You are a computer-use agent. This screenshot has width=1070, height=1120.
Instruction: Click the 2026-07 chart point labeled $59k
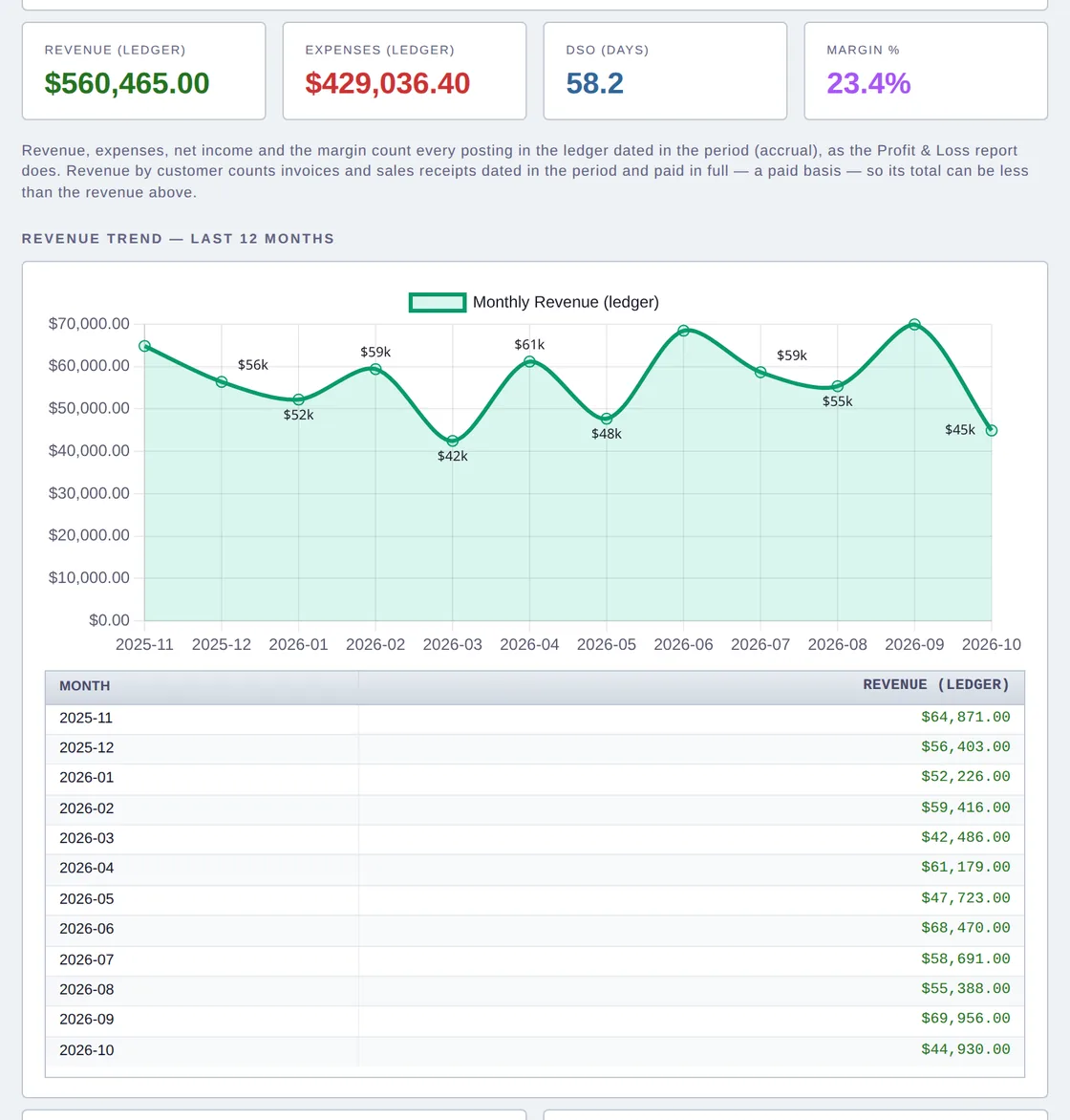tap(760, 372)
